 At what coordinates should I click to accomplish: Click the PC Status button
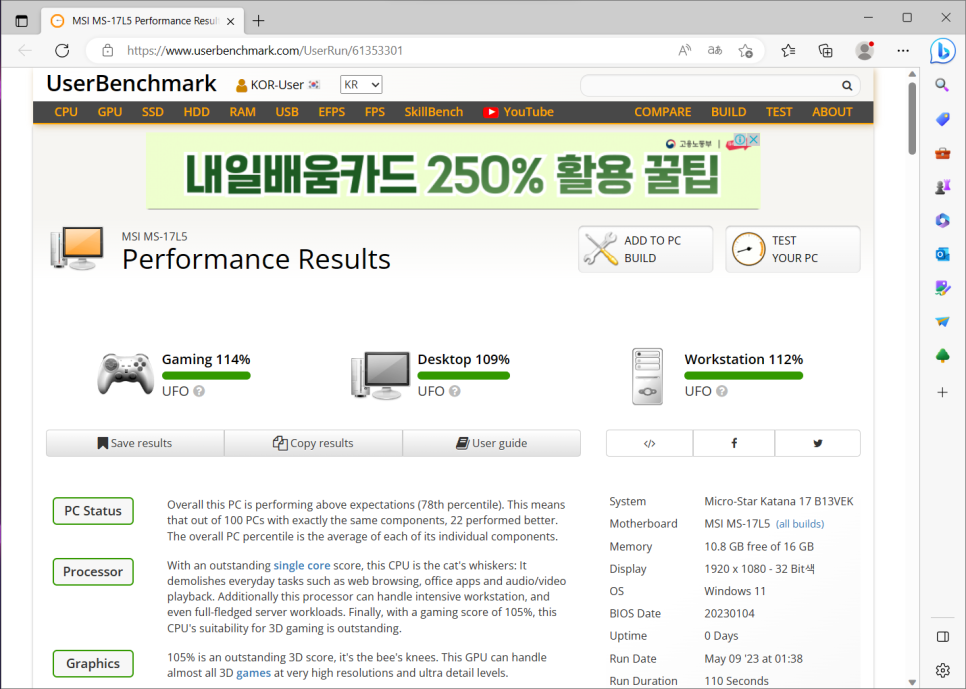pyautogui.click(x=93, y=511)
